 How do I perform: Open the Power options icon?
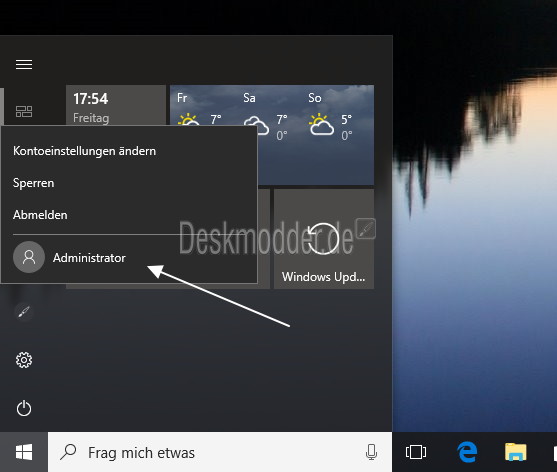click(x=24, y=408)
